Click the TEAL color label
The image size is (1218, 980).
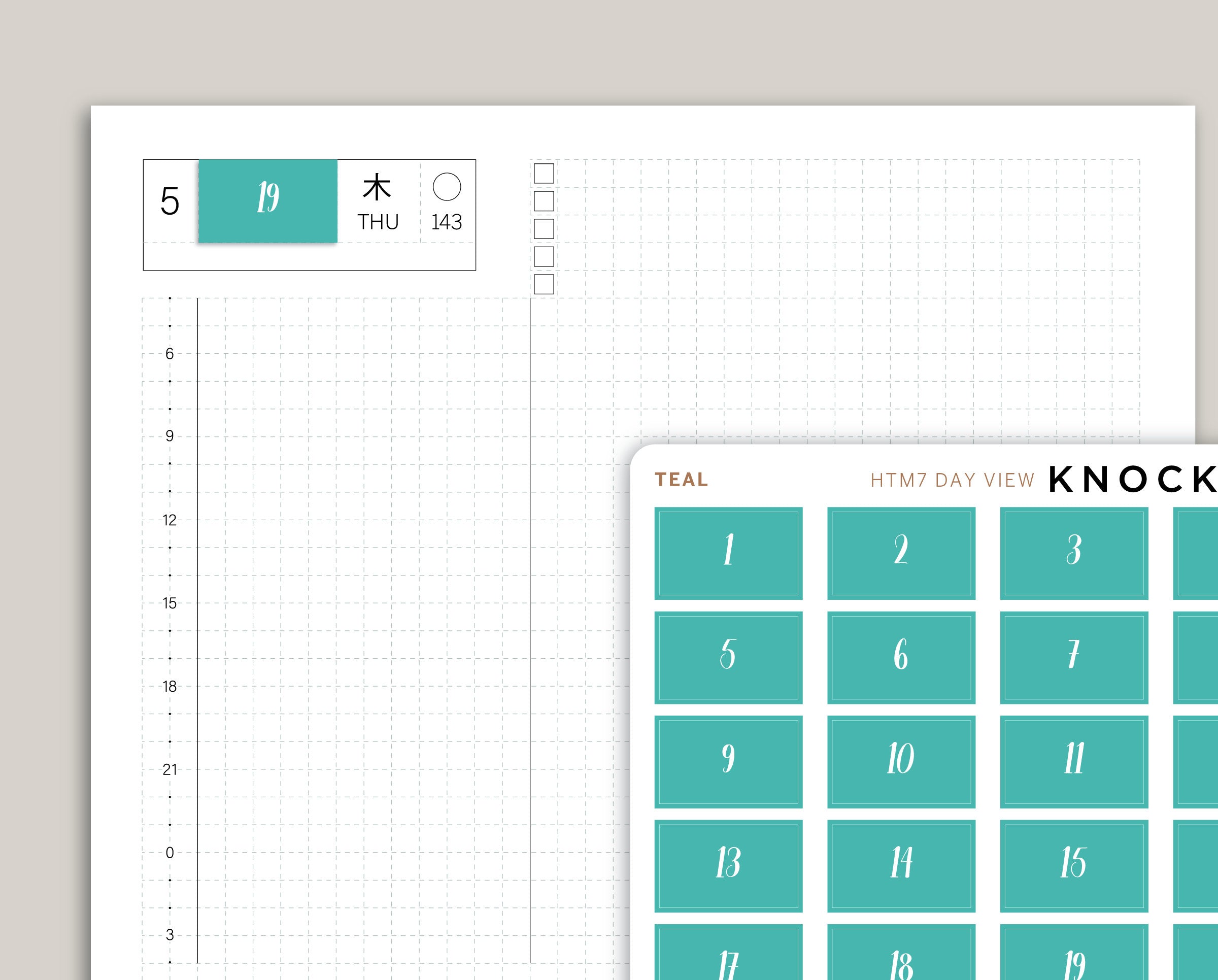[x=681, y=480]
